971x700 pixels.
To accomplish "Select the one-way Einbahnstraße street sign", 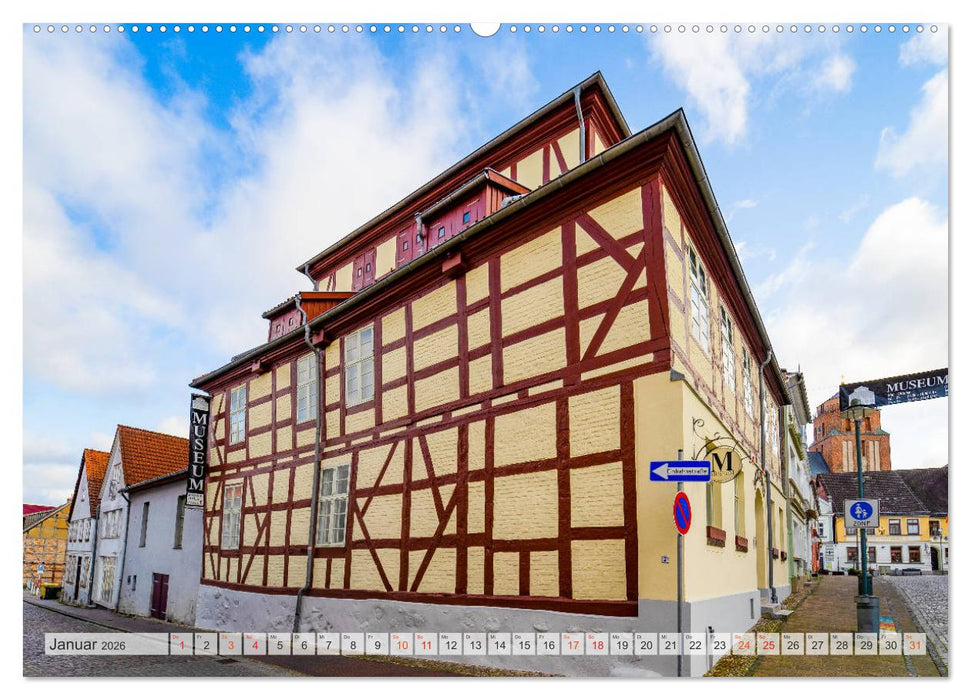I will [679, 470].
